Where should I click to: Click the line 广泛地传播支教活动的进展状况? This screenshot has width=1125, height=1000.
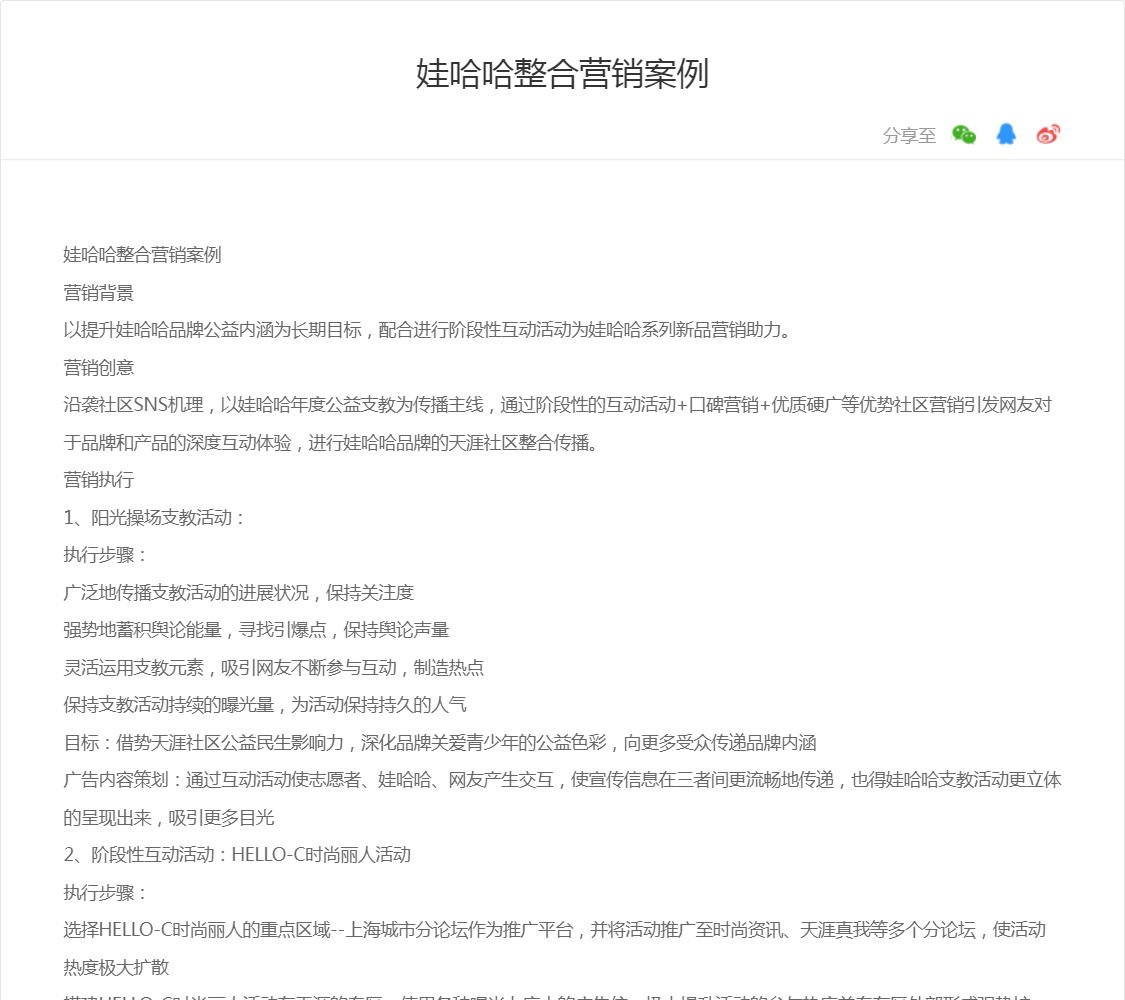point(239,593)
